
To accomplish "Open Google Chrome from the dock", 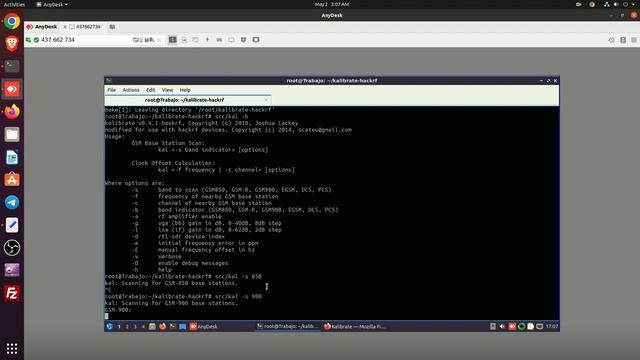I will pos(12,21).
